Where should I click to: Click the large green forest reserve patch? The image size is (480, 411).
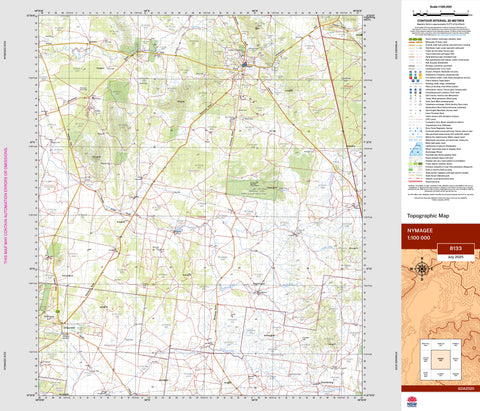255,189
